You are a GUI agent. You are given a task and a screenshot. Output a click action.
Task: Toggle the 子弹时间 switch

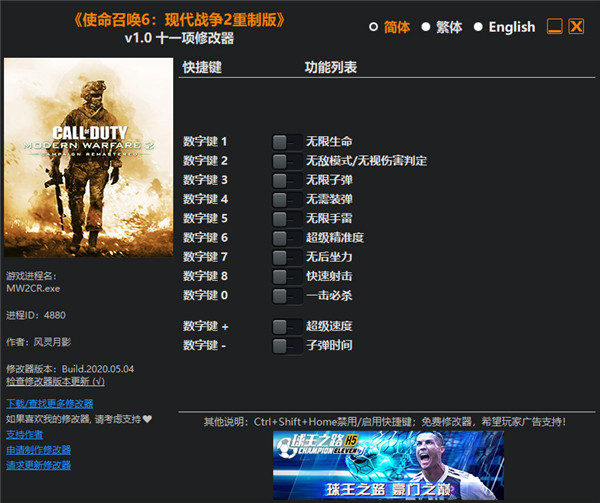coord(286,345)
